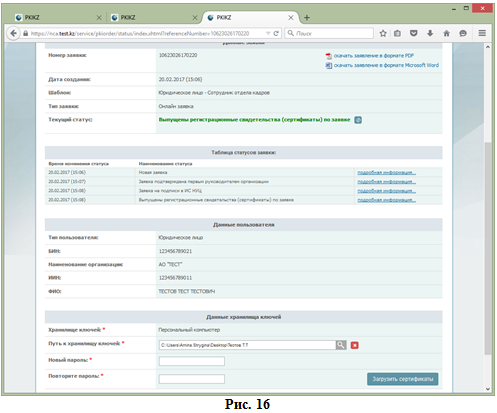Click the new password field
This screenshot has width=497, height=413.
[x=192, y=361]
